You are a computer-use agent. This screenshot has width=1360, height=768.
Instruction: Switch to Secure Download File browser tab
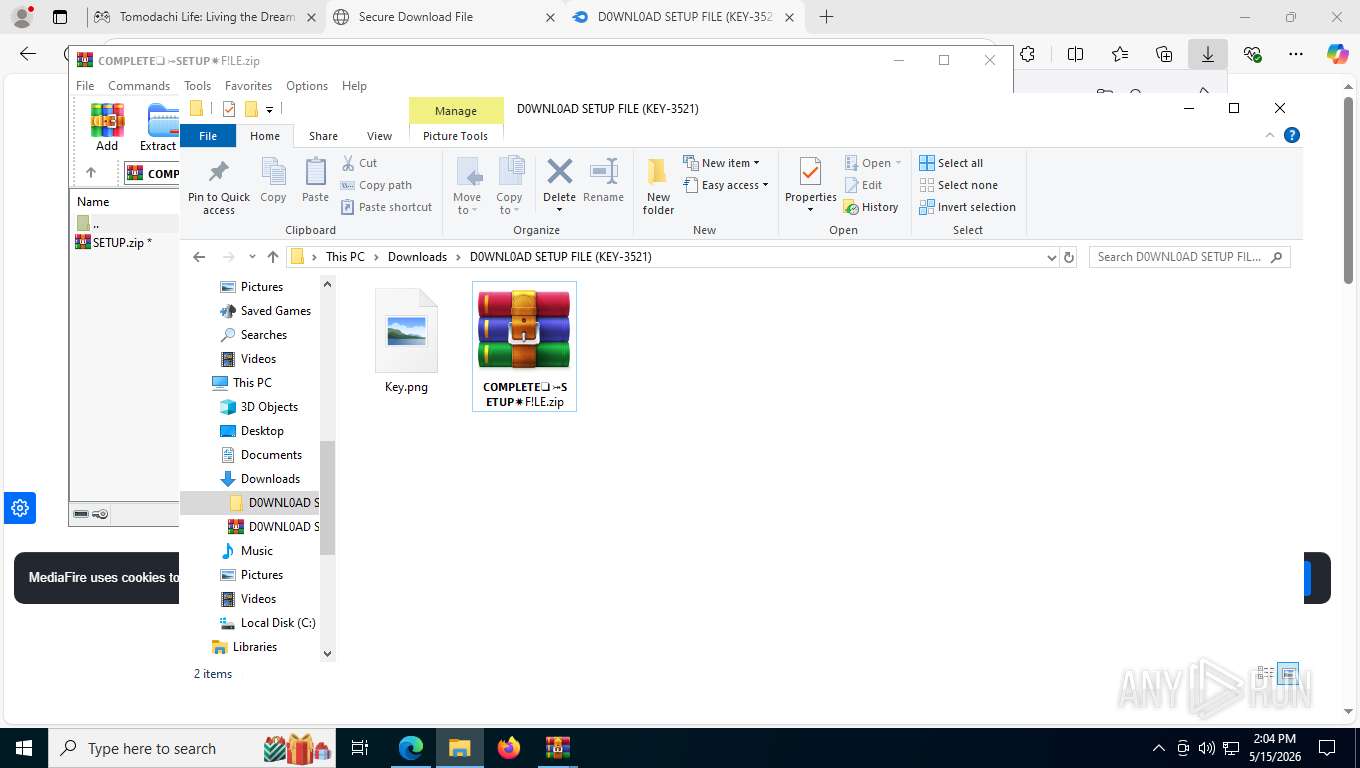[x=444, y=17]
